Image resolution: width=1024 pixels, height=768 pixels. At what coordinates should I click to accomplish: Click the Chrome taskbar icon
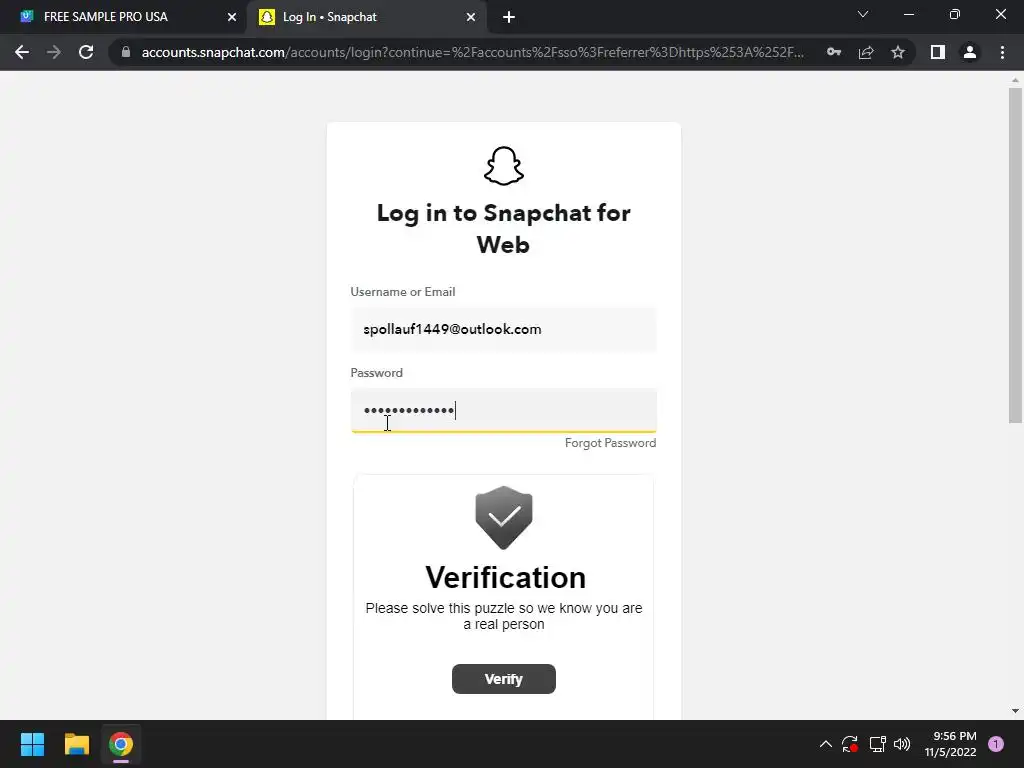click(x=121, y=744)
